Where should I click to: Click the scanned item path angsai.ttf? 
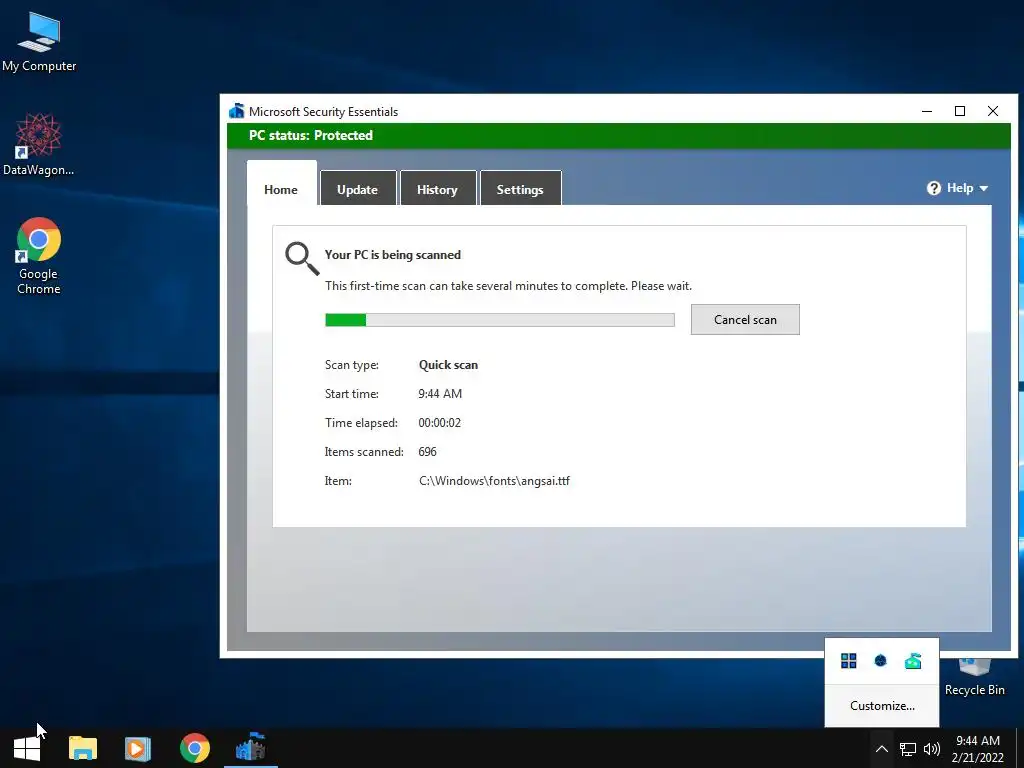coord(494,481)
